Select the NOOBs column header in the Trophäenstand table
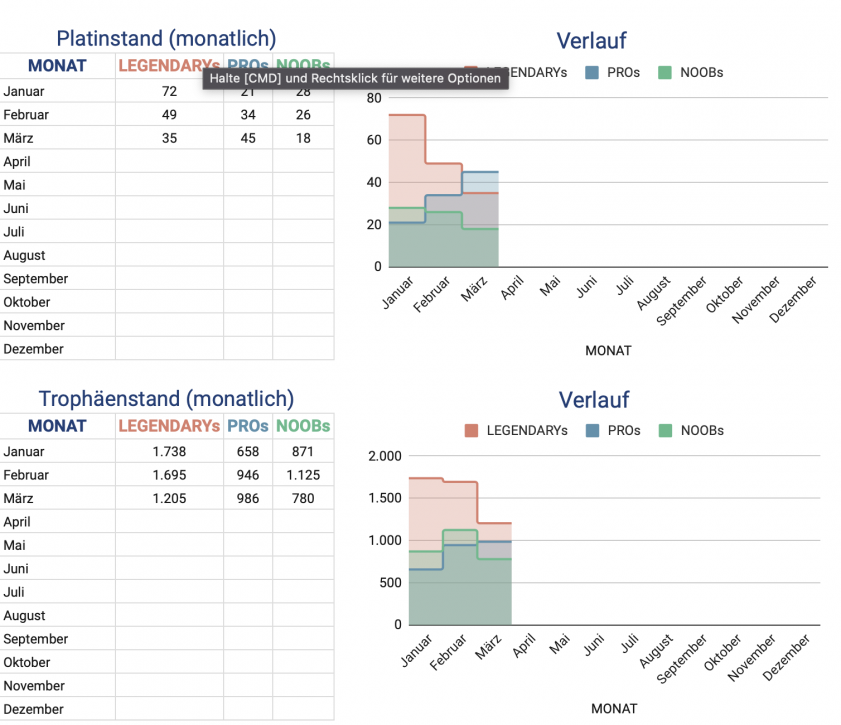841x725 pixels. click(x=303, y=426)
